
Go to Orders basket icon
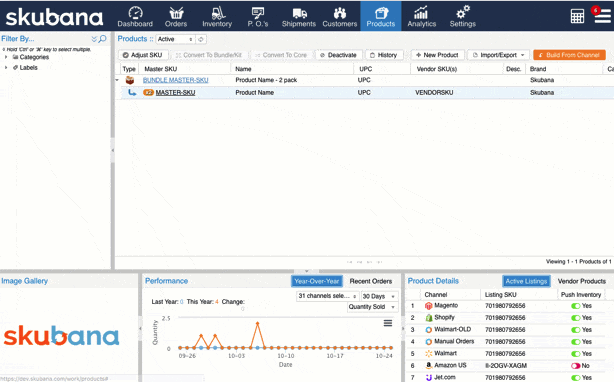(176, 13)
